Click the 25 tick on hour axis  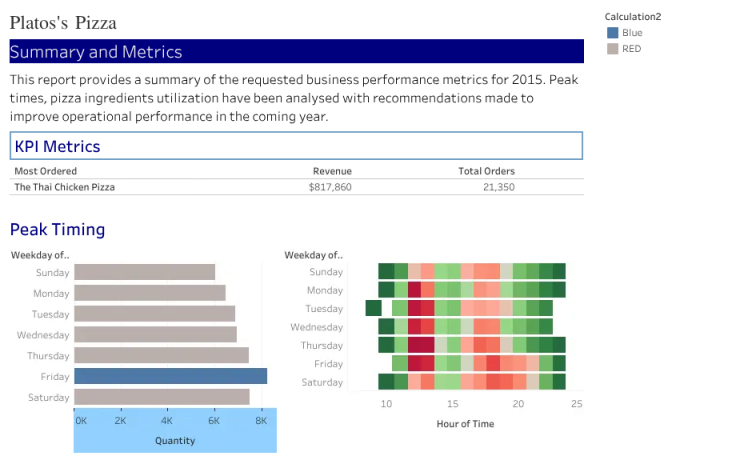click(x=577, y=404)
